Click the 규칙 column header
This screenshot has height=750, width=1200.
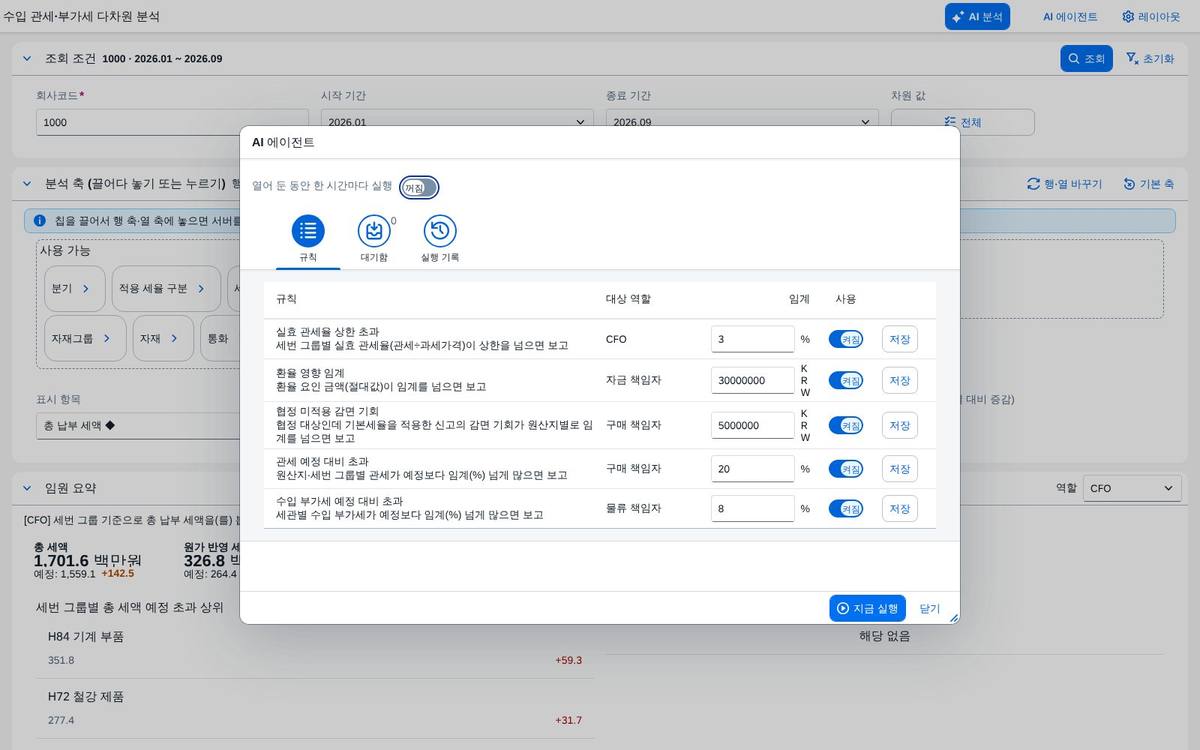click(x=286, y=299)
